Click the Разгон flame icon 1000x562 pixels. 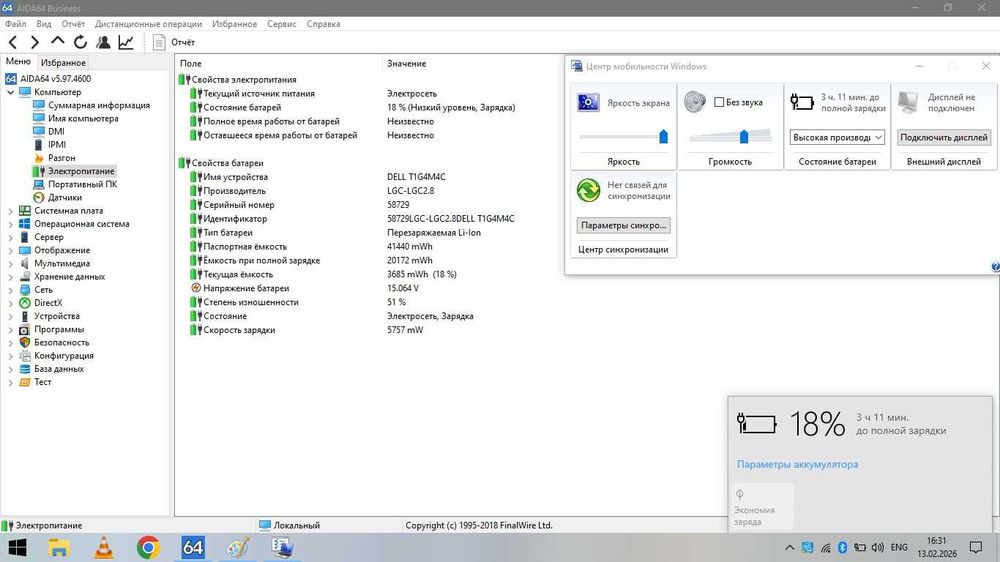tap(39, 158)
